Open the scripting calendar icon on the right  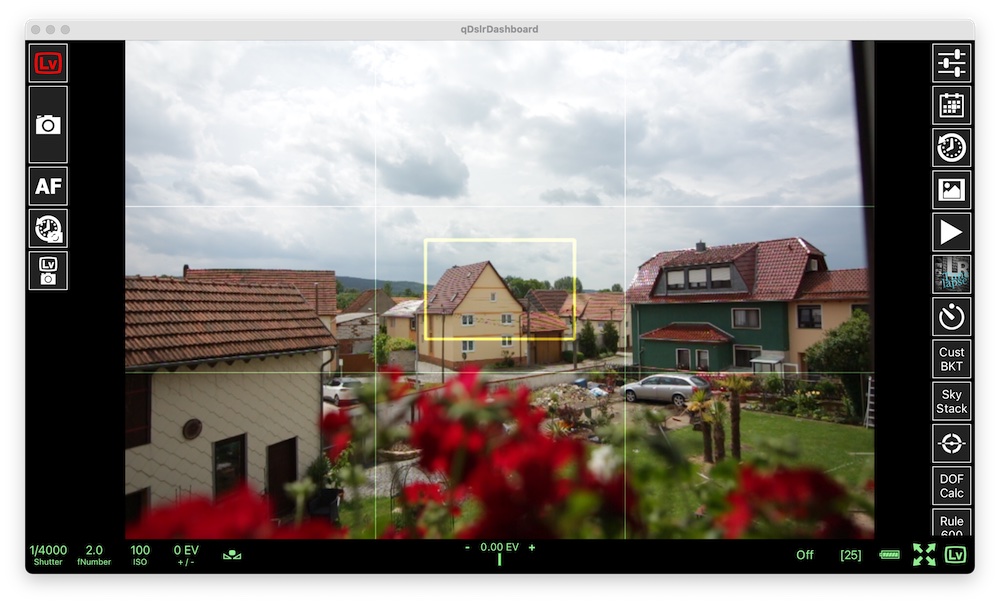click(x=951, y=105)
